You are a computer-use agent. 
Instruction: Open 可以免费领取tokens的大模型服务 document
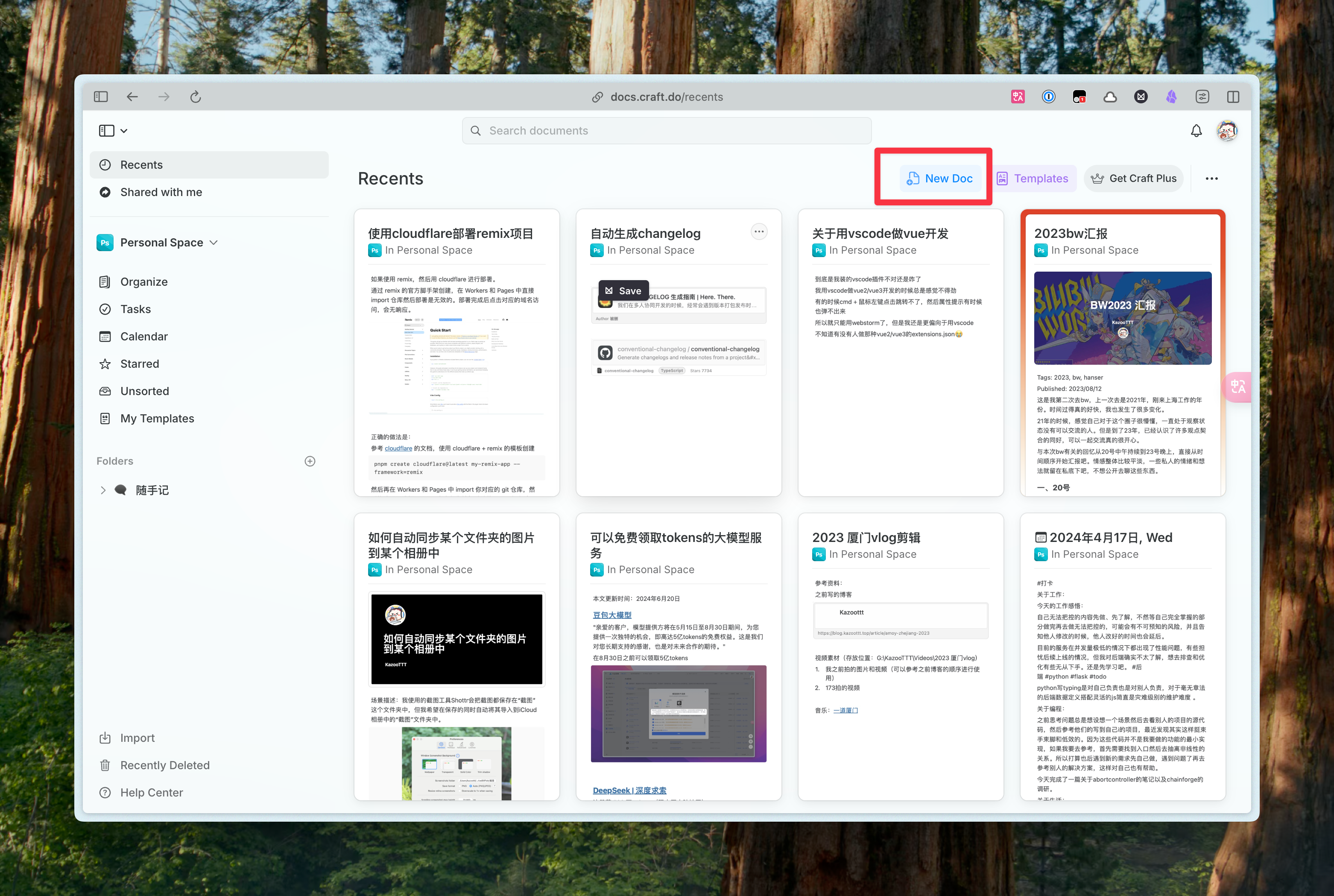[679, 657]
